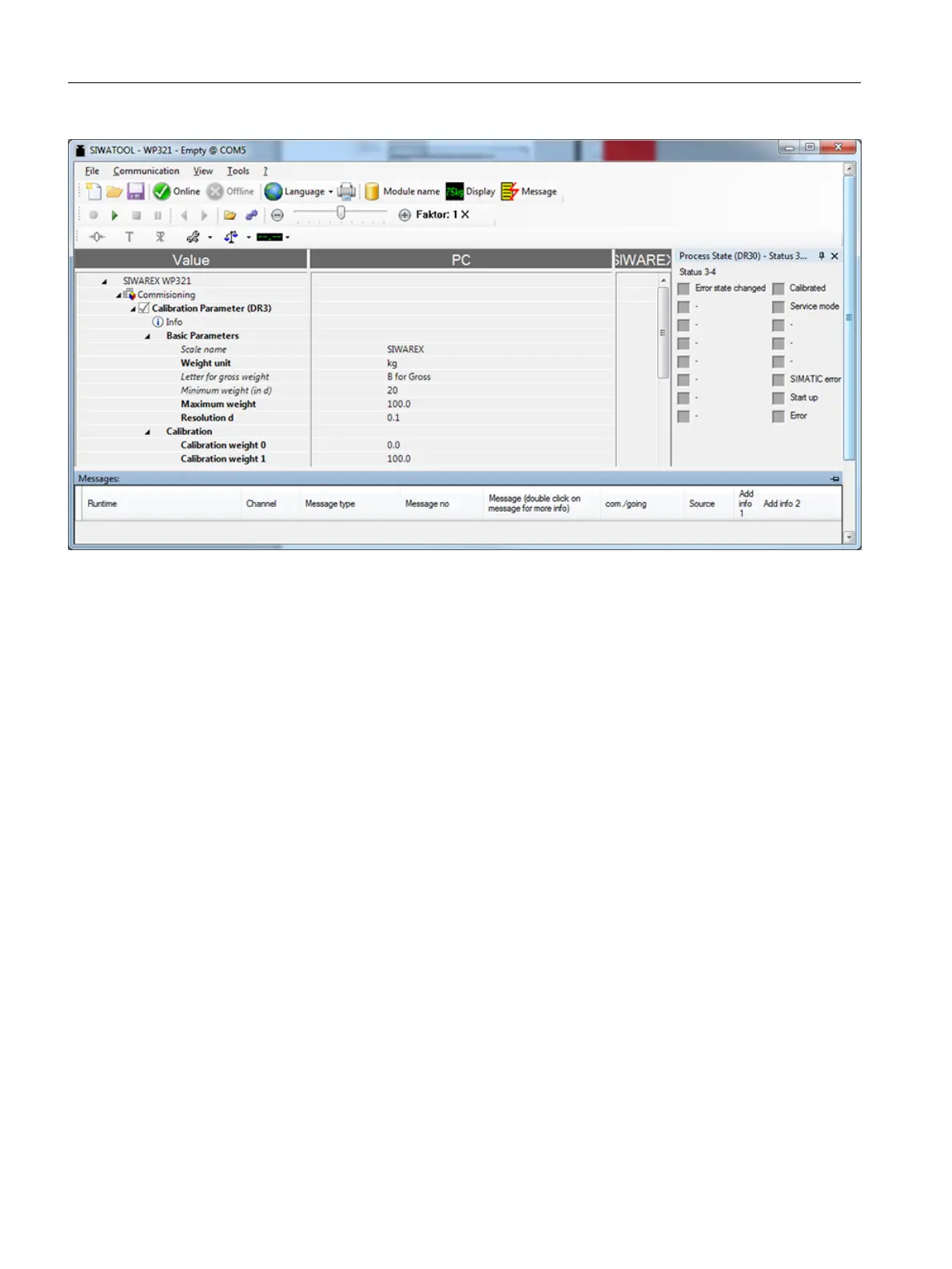Collapse the Basic Parameters group
952x1269 pixels.
click(x=148, y=337)
